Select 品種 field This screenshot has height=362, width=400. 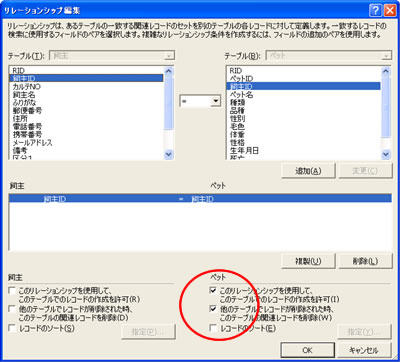coord(304,111)
